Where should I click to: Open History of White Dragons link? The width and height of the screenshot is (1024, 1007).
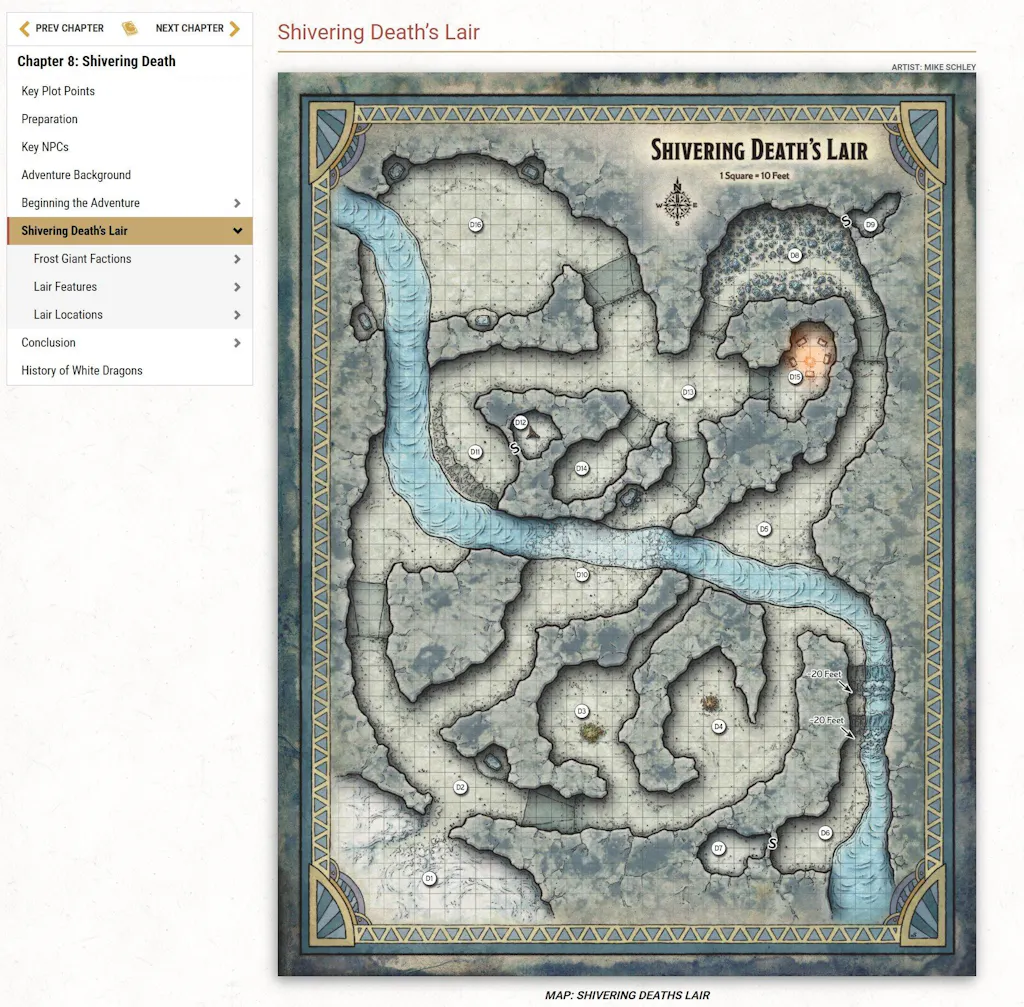(82, 370)
